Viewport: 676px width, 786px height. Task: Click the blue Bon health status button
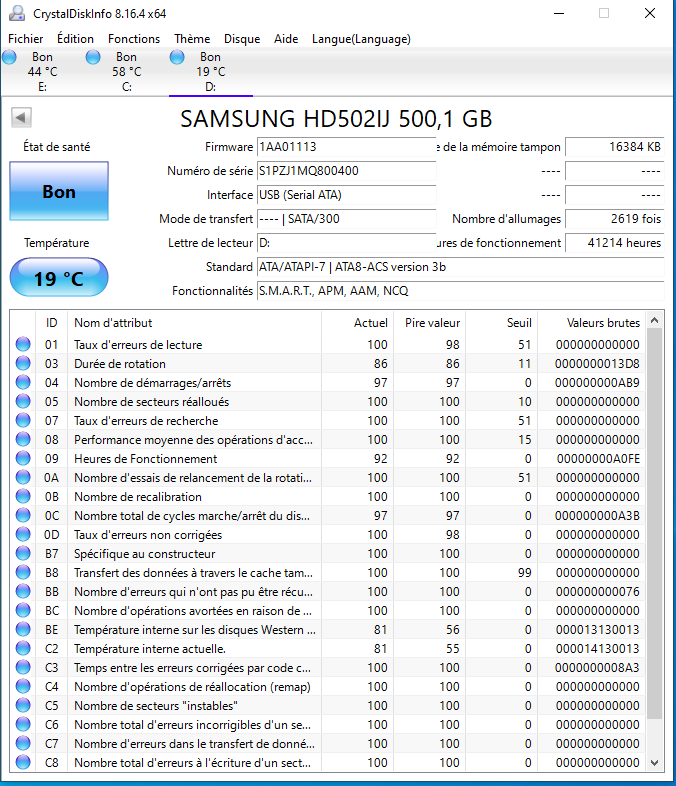(59, 191)
